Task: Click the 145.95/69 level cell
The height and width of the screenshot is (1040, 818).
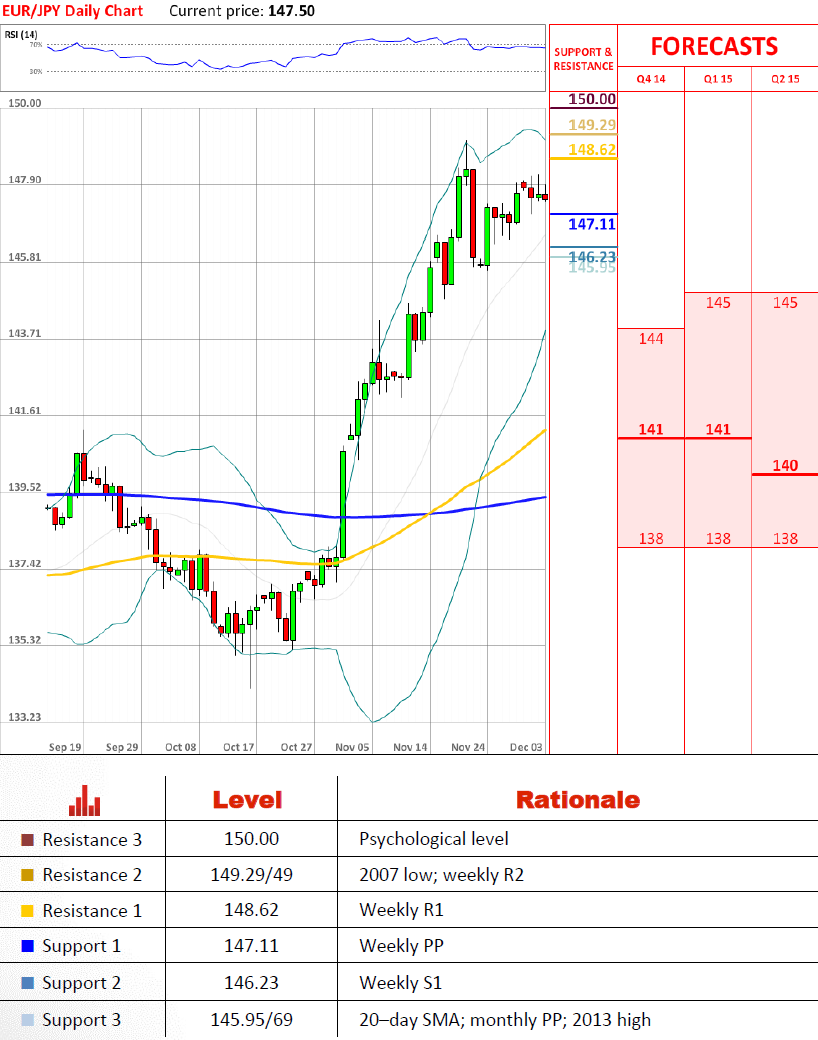Action: 251,1019
